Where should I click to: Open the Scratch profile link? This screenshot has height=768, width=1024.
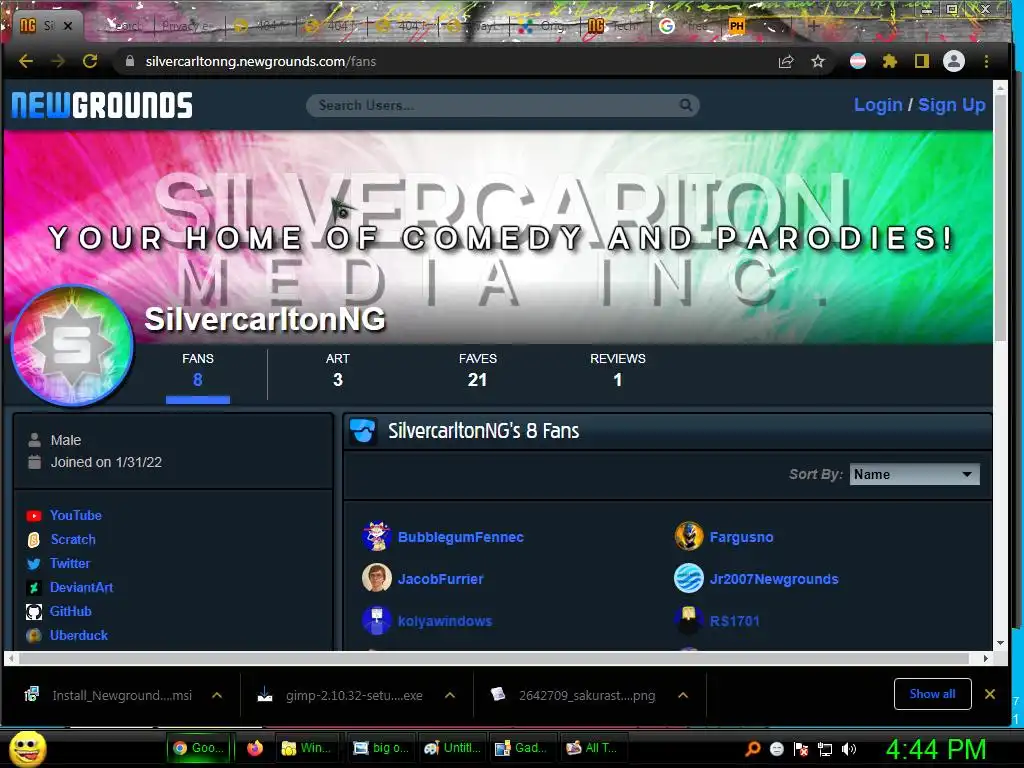tap(73, 539)
